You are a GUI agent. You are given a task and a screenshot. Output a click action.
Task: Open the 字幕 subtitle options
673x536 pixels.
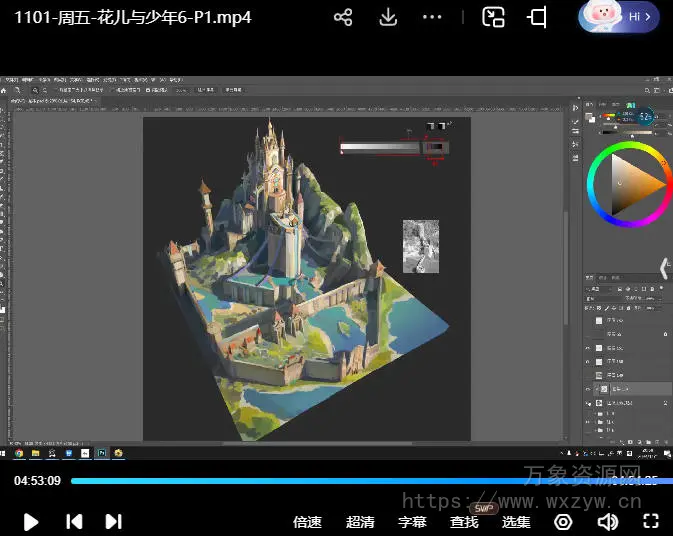(412, 521)
